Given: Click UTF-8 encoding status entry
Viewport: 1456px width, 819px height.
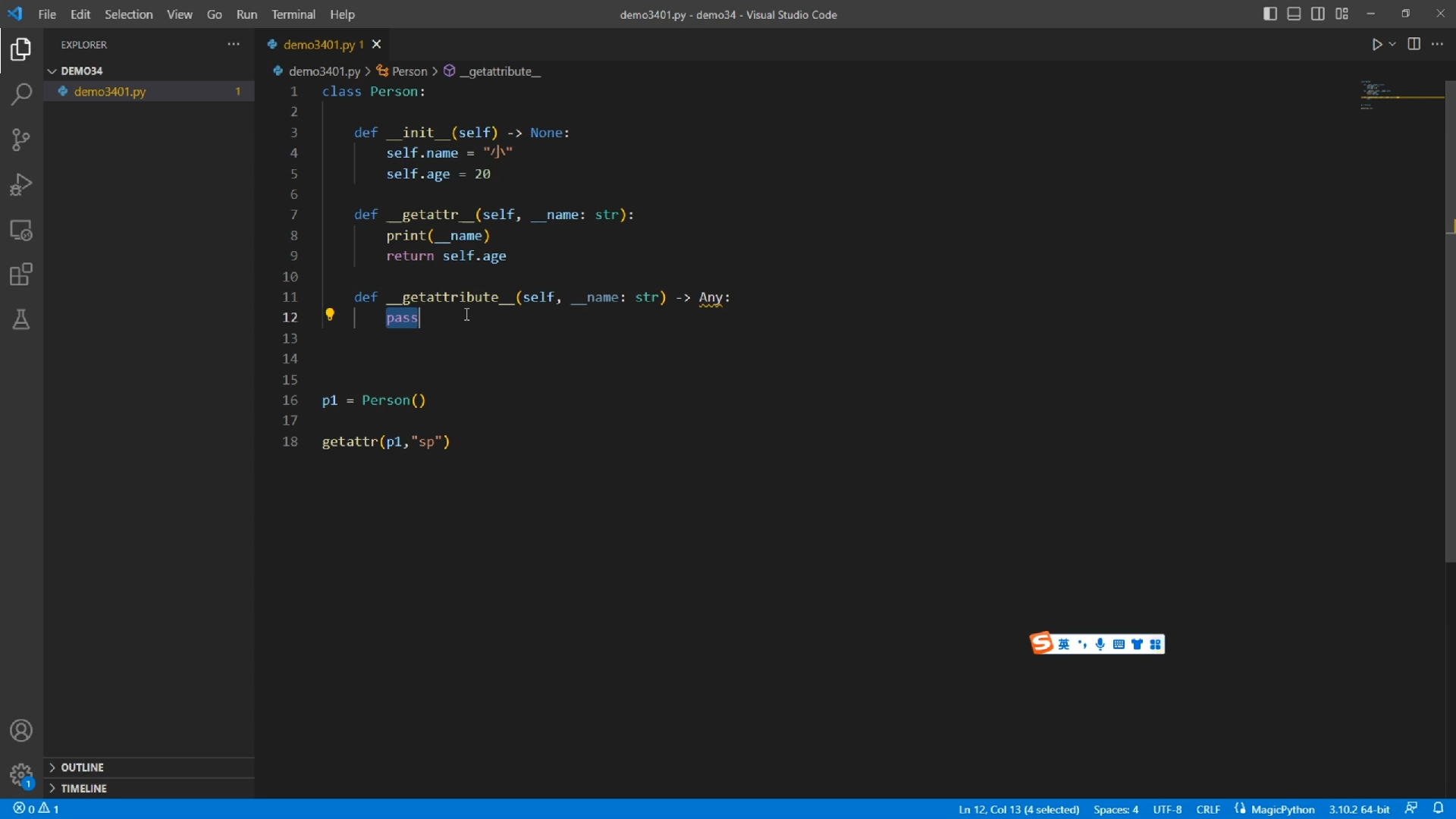Looking at the screenshot, I should point(1167,809).
